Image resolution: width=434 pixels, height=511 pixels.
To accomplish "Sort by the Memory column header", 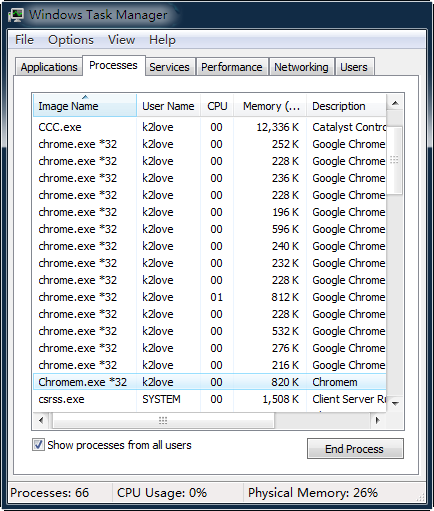I will click(270, 106).
